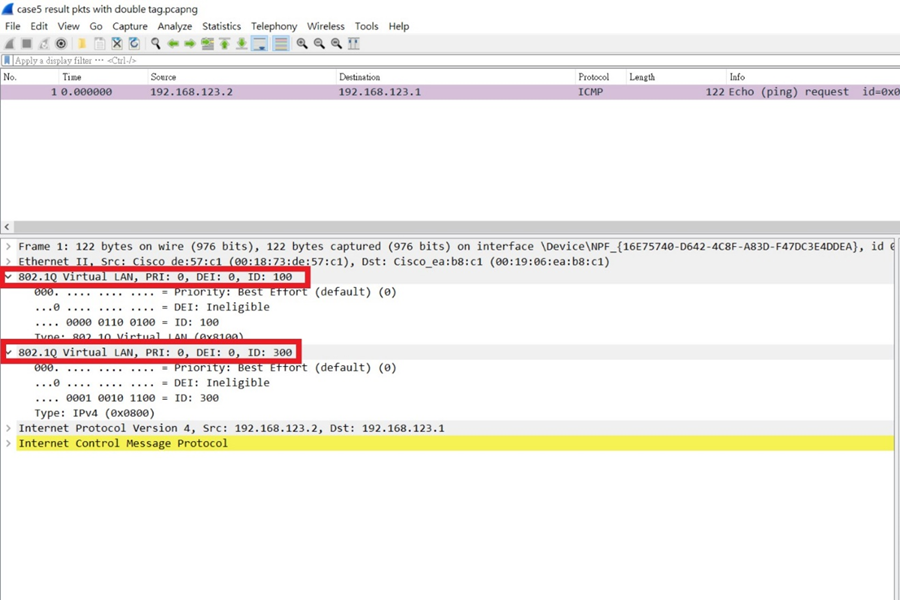Sort packets by No. column header

tap(29, 77)
